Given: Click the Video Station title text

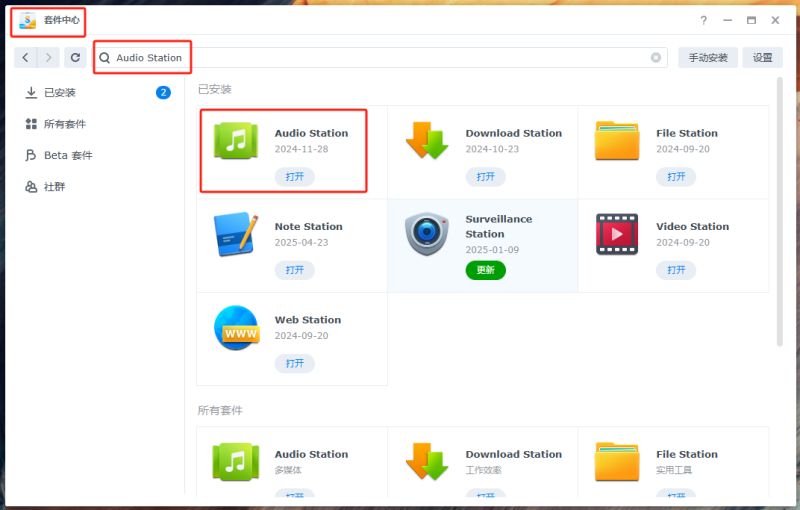Looking at the screenshot, I should (692, 226).
